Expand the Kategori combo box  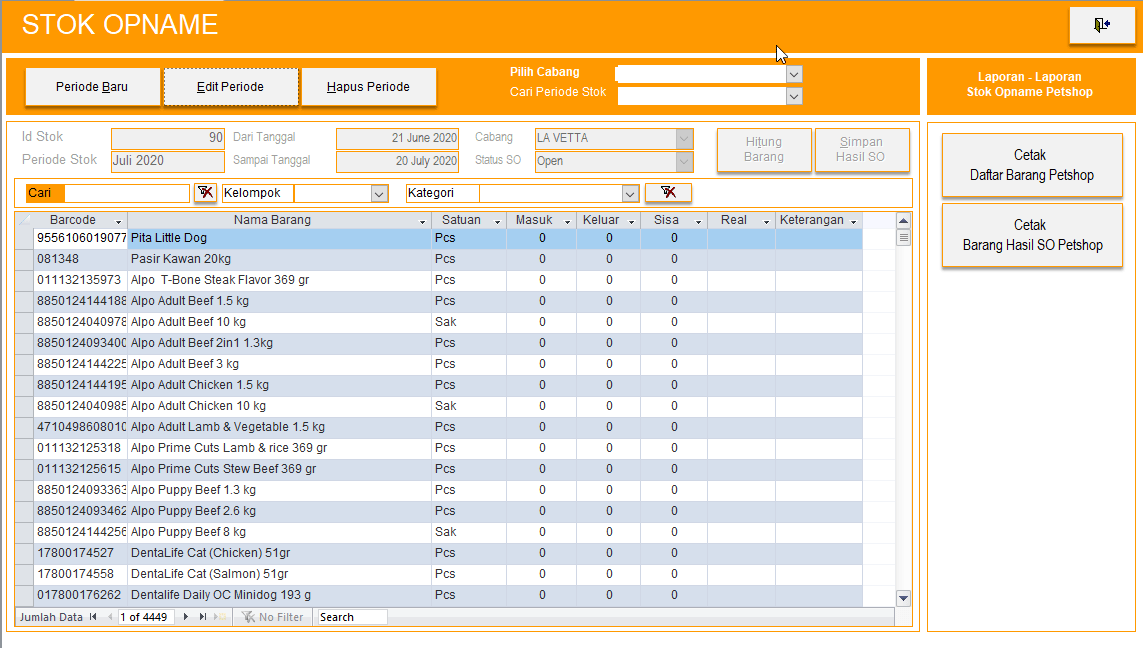[x=630, y=193]
